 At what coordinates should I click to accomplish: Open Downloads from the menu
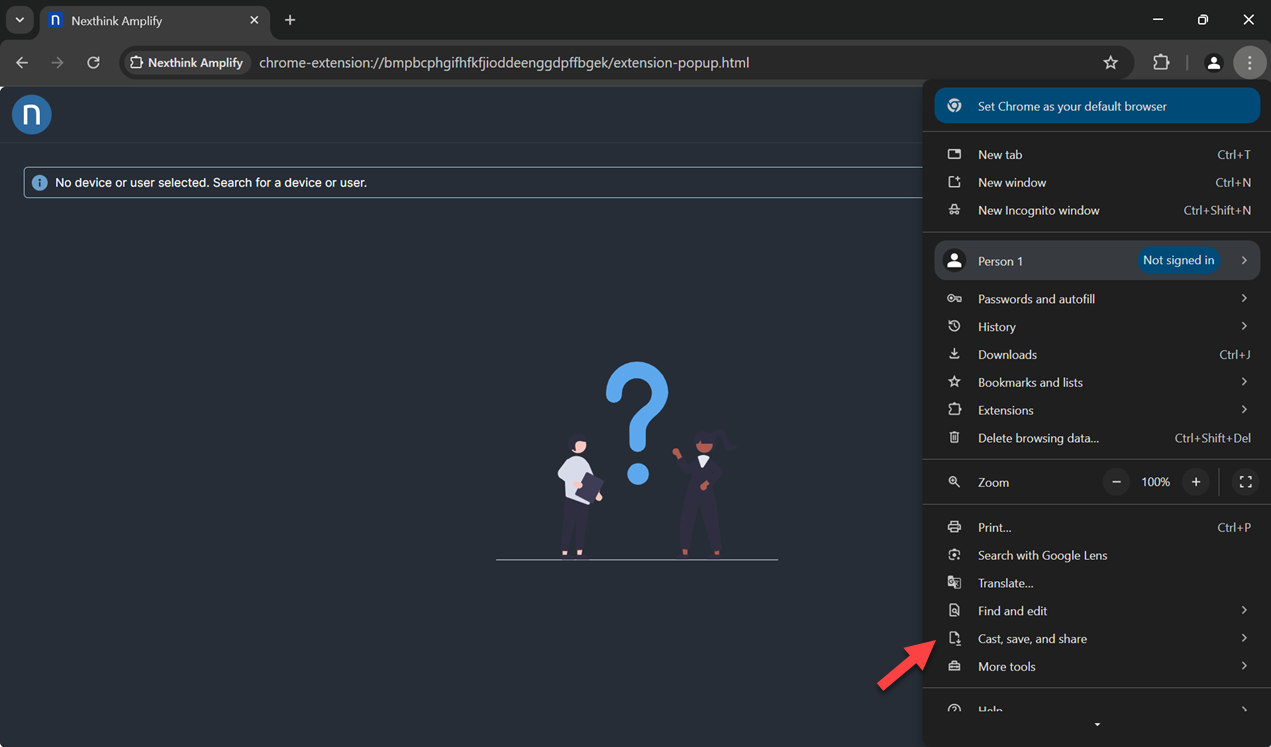pyautogui.click(x=1007, y=355)
